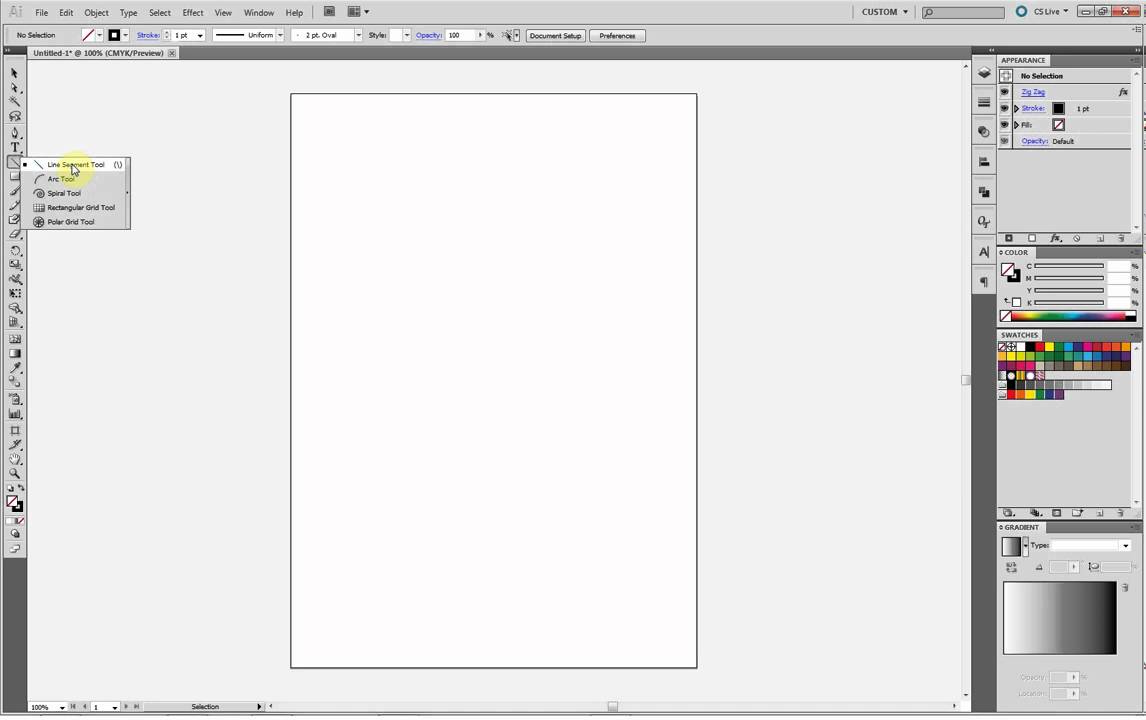
Task: Click Add New Effect in Appearance panel
Action: point(1055,238)
